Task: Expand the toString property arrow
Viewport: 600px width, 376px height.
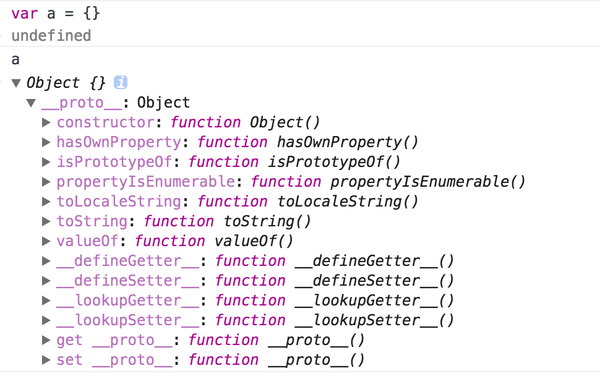Action: [x=46, y=221]
